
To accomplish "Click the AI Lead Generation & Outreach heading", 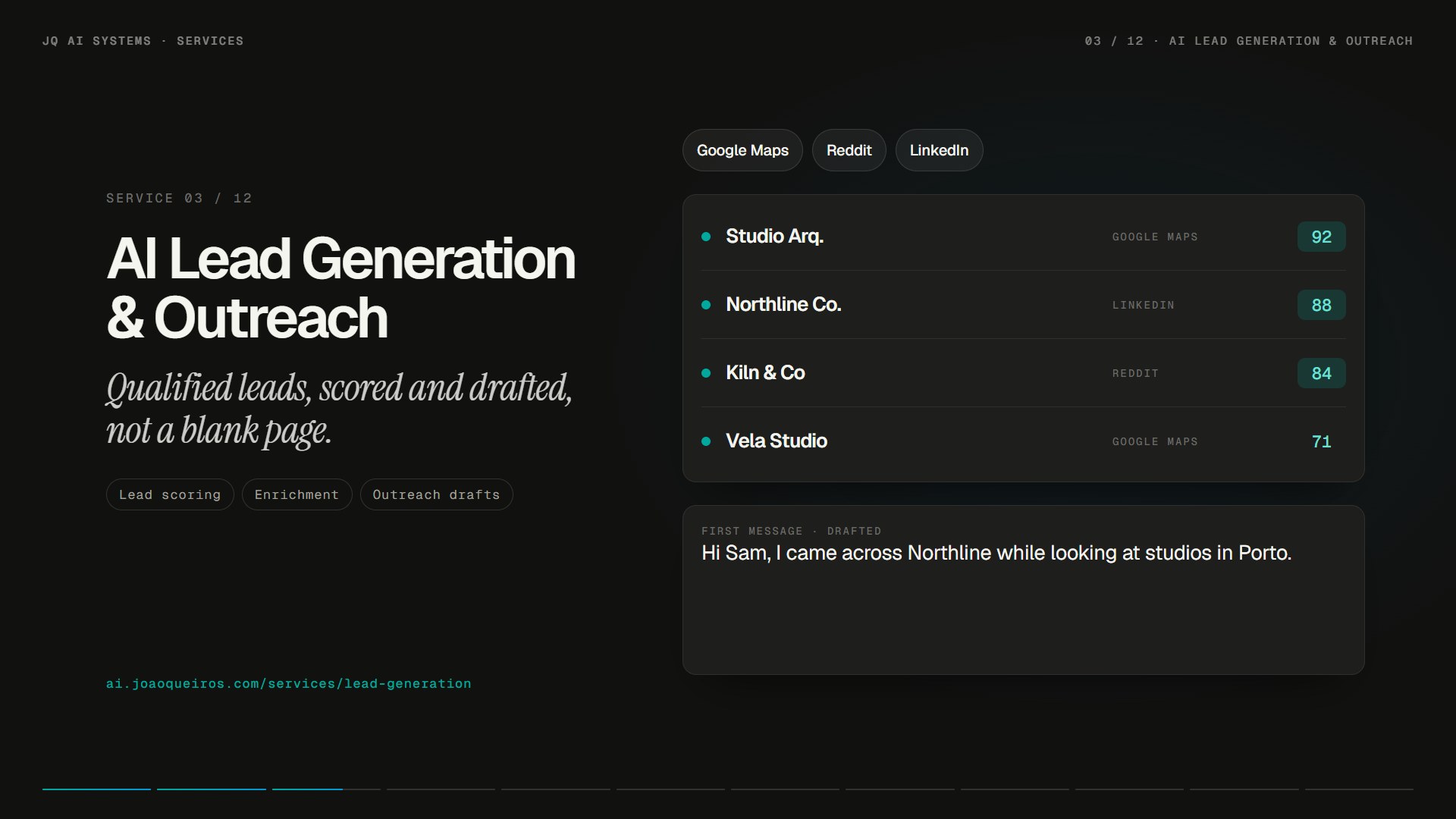I will (340, 287).
